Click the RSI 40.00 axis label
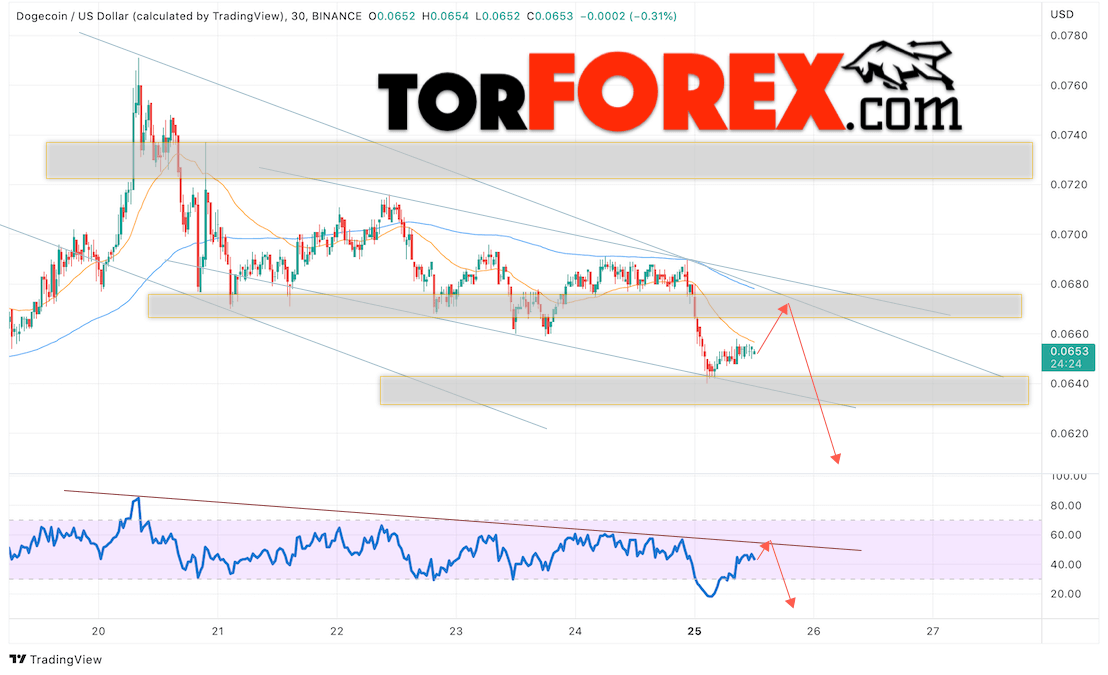Viewport: 1108px width, 675px height. (x=1066, y=565)
